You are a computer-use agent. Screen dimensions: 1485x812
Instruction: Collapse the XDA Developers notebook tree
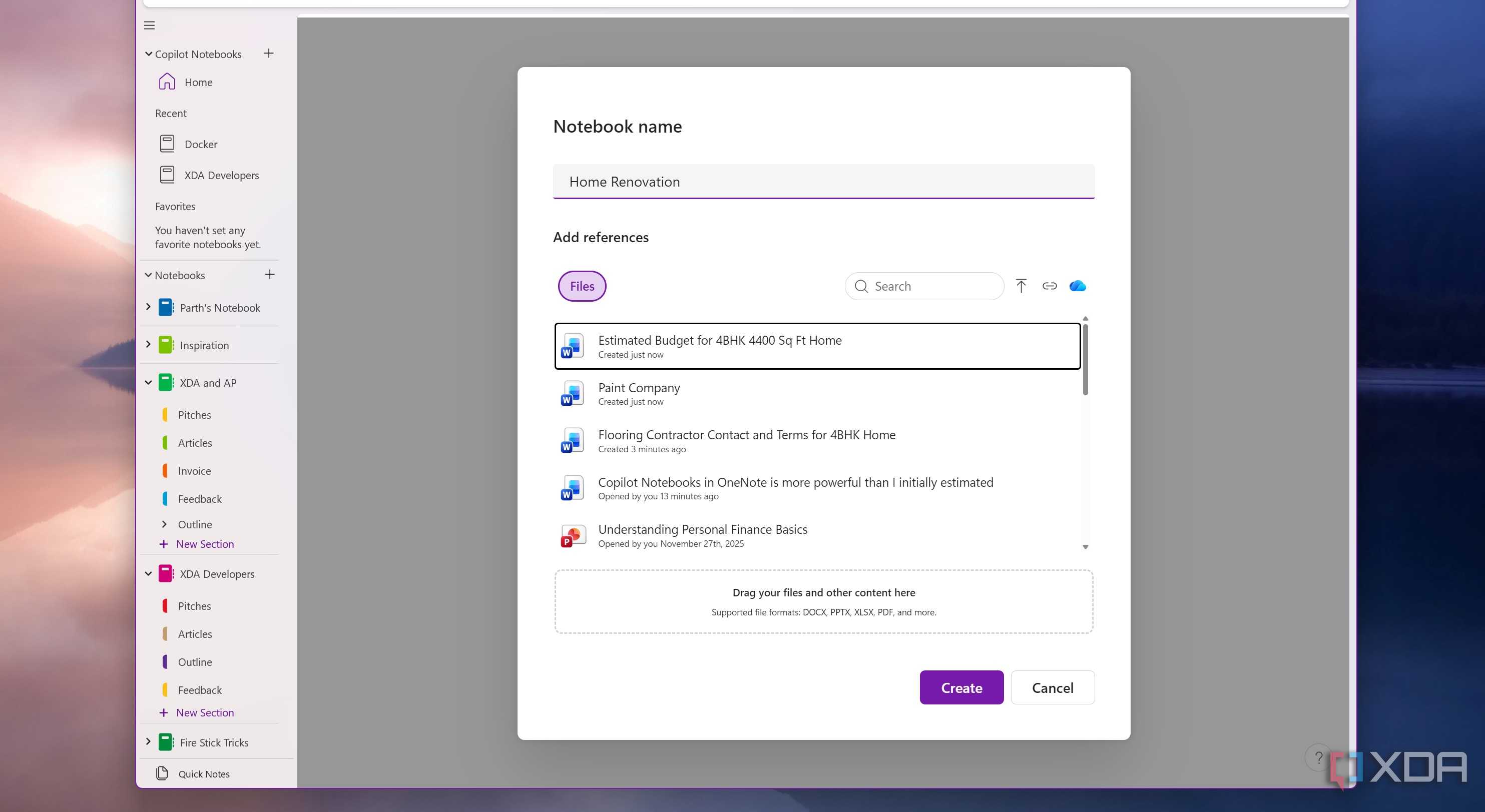click(148, 574)
